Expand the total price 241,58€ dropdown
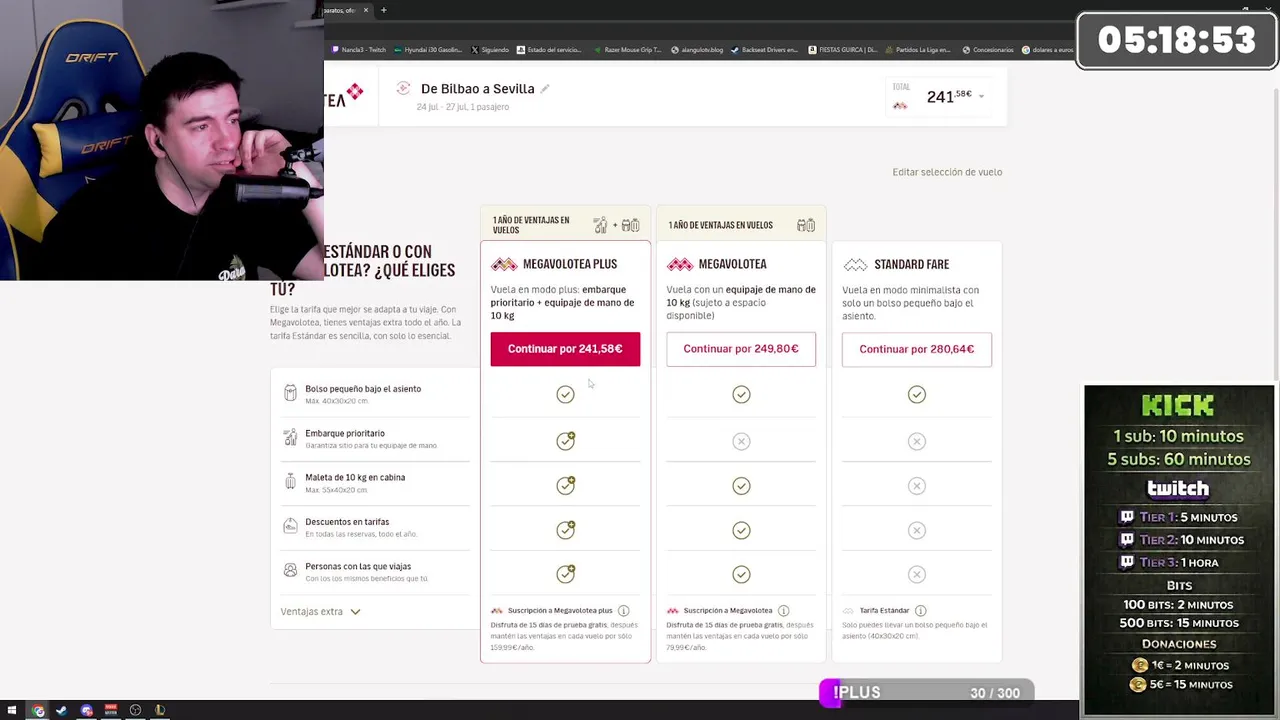 (981, 97)
